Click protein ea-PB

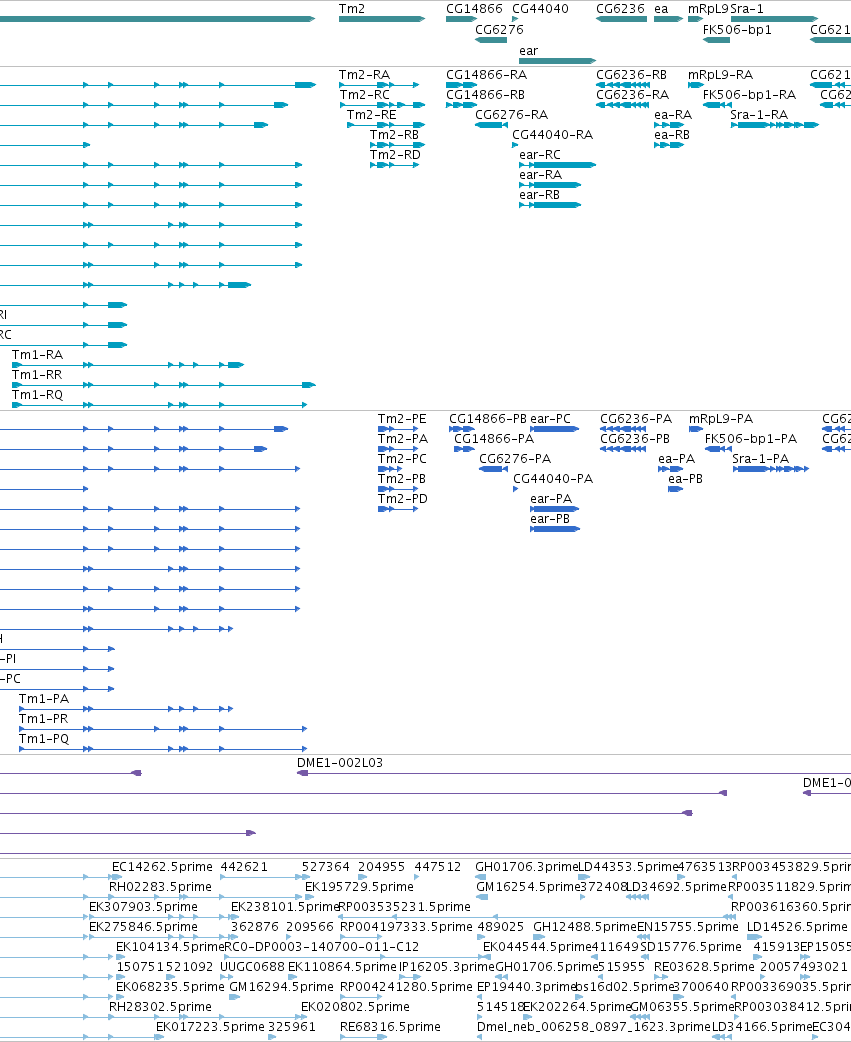coord(676,489)
